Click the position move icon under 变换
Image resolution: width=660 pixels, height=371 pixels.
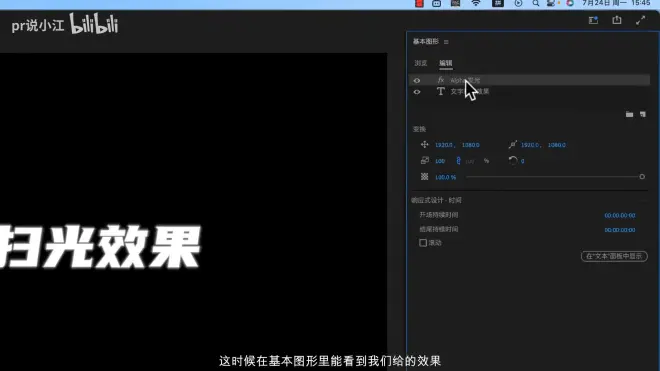pos(424,144)
